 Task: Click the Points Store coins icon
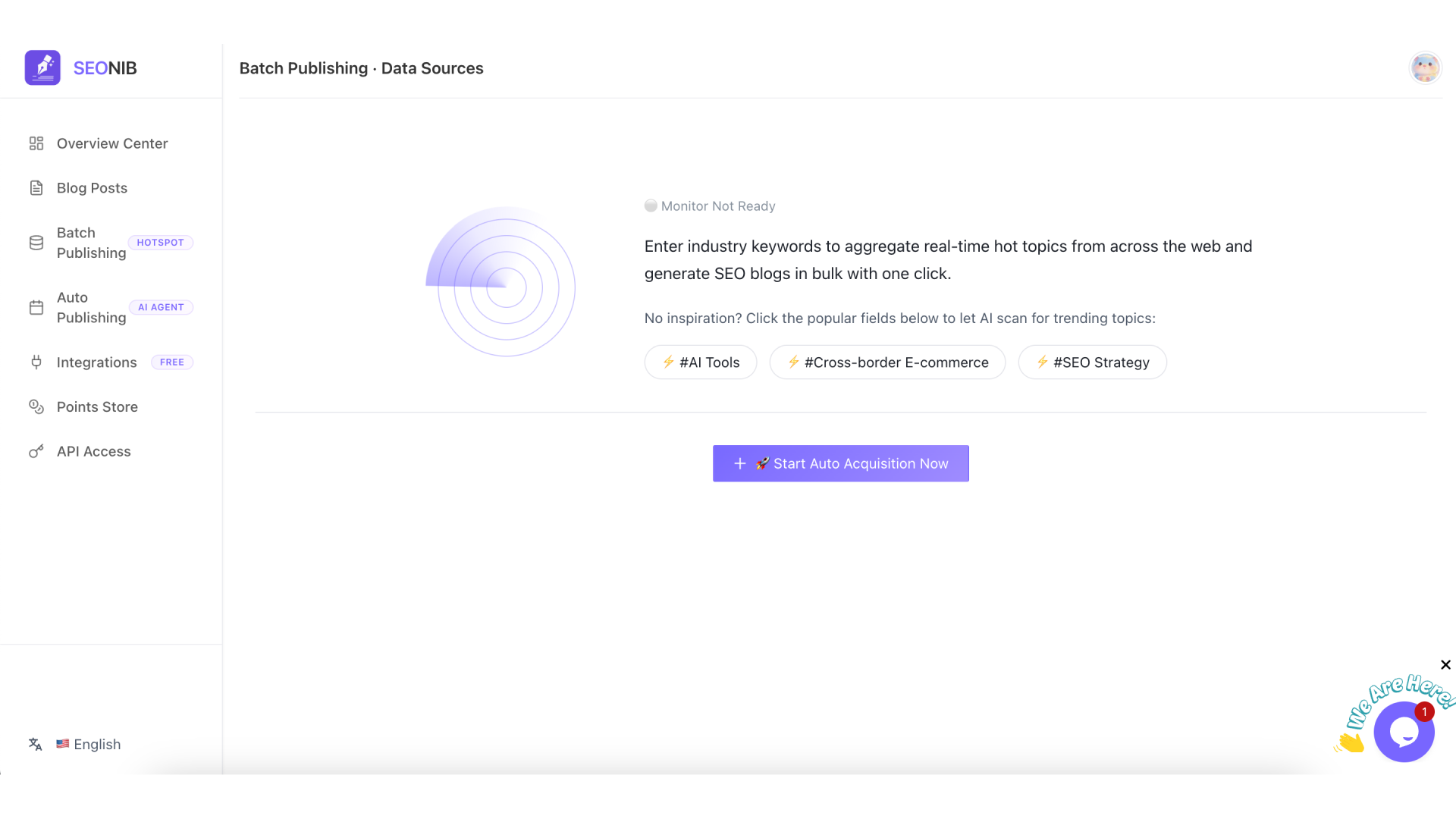[x=36, y=407]
